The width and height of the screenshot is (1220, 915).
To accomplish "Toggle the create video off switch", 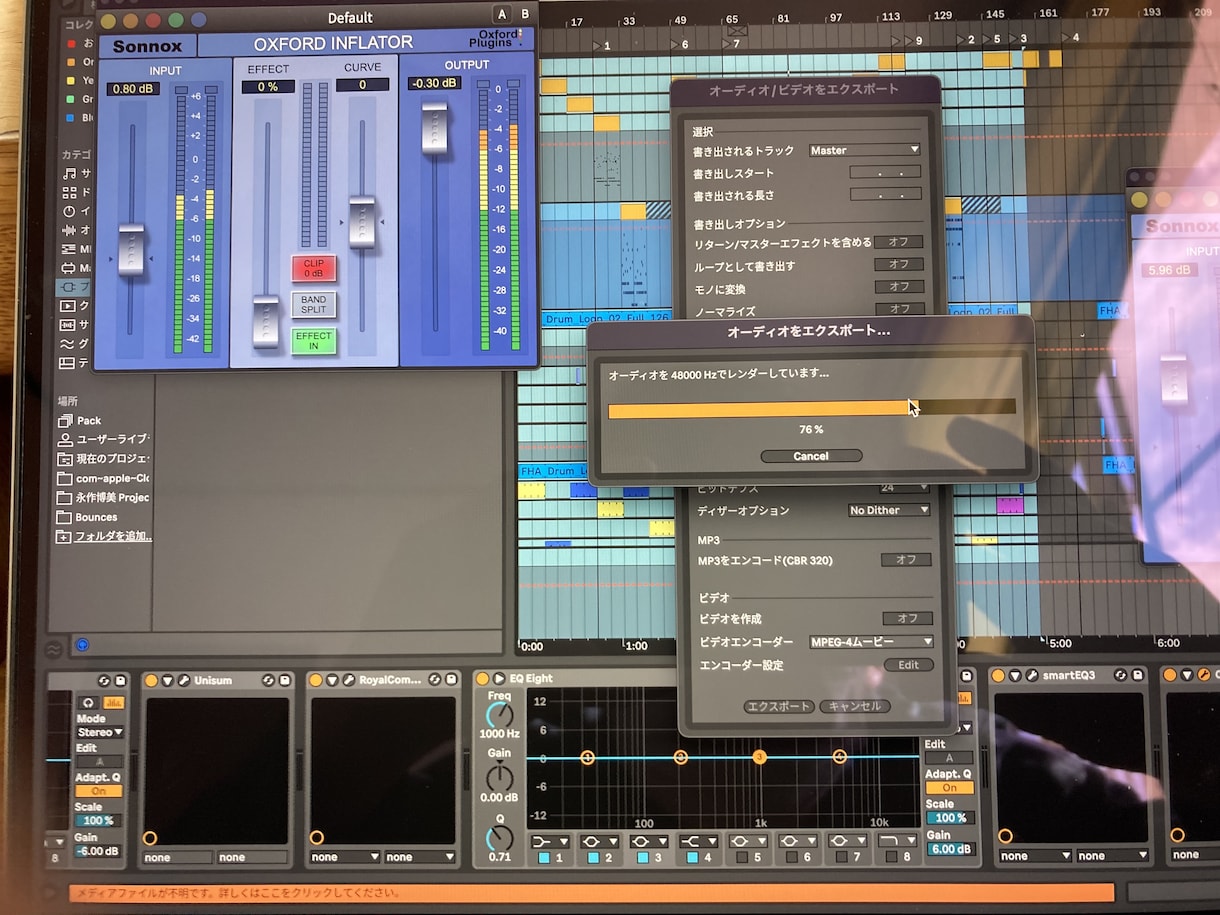I will [907, 619].
